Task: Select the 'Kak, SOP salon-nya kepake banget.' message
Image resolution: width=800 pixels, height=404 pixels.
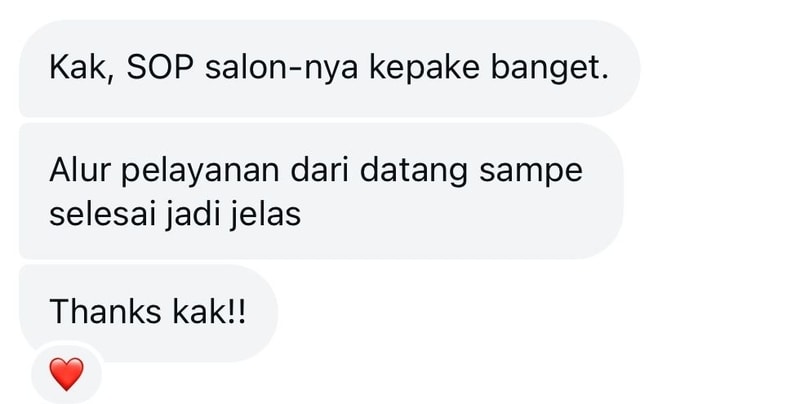Action: tap(330, 68)
